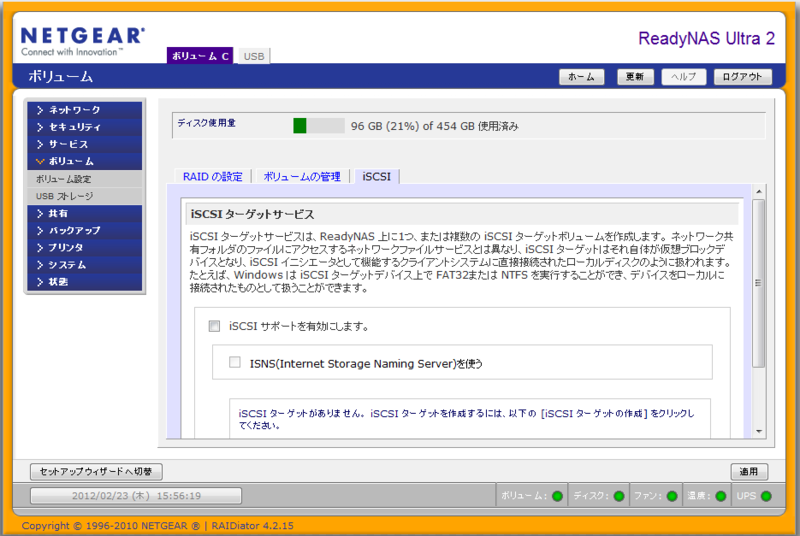Expand プリンタ menu in sidebar
This screenshot has height=536, width=800.
point(85,247)
